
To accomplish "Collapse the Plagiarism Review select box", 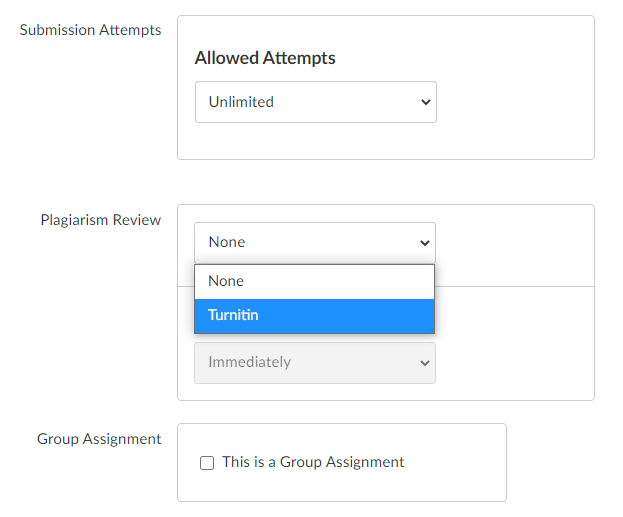I will [315, 242].
